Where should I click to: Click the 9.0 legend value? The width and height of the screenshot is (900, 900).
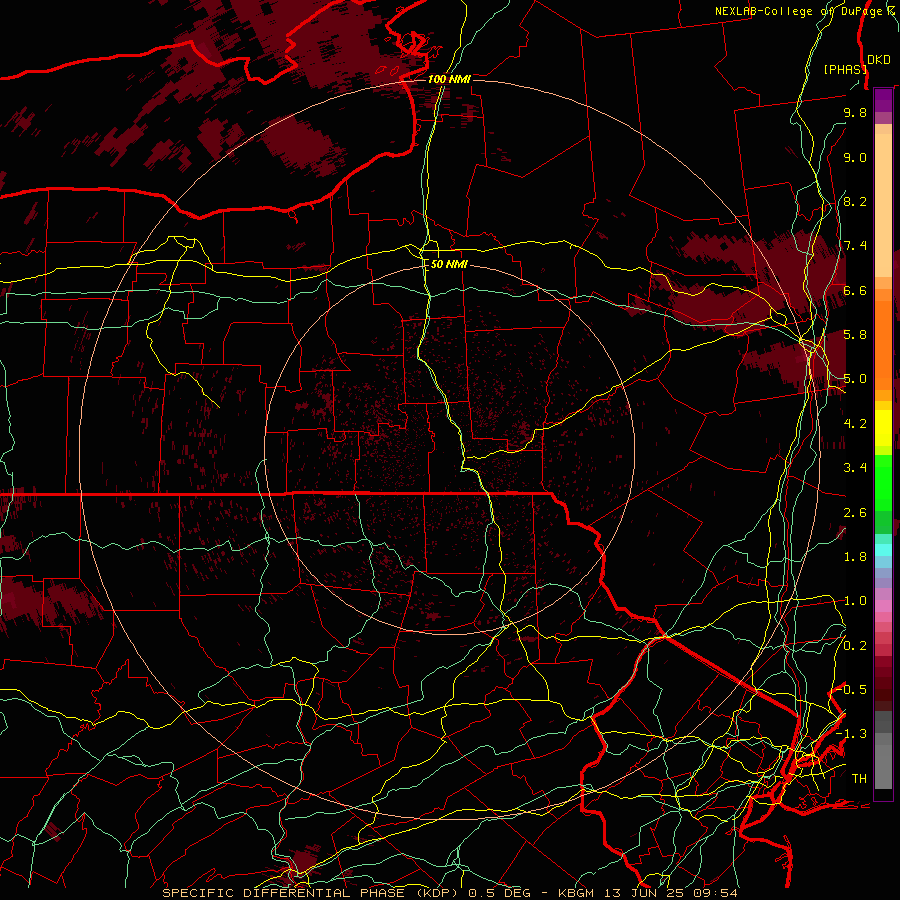coord(855,157)
